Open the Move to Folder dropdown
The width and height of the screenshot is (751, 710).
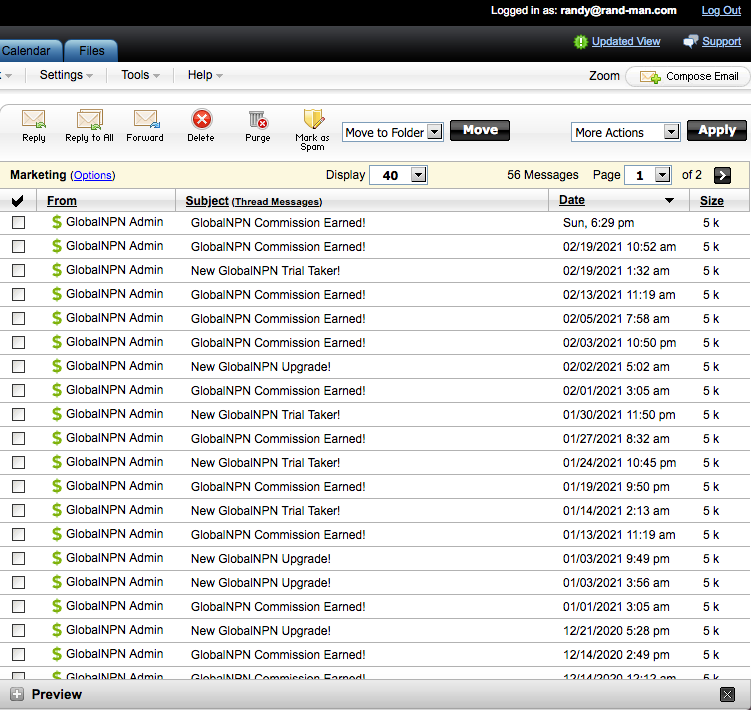[393, 132]
